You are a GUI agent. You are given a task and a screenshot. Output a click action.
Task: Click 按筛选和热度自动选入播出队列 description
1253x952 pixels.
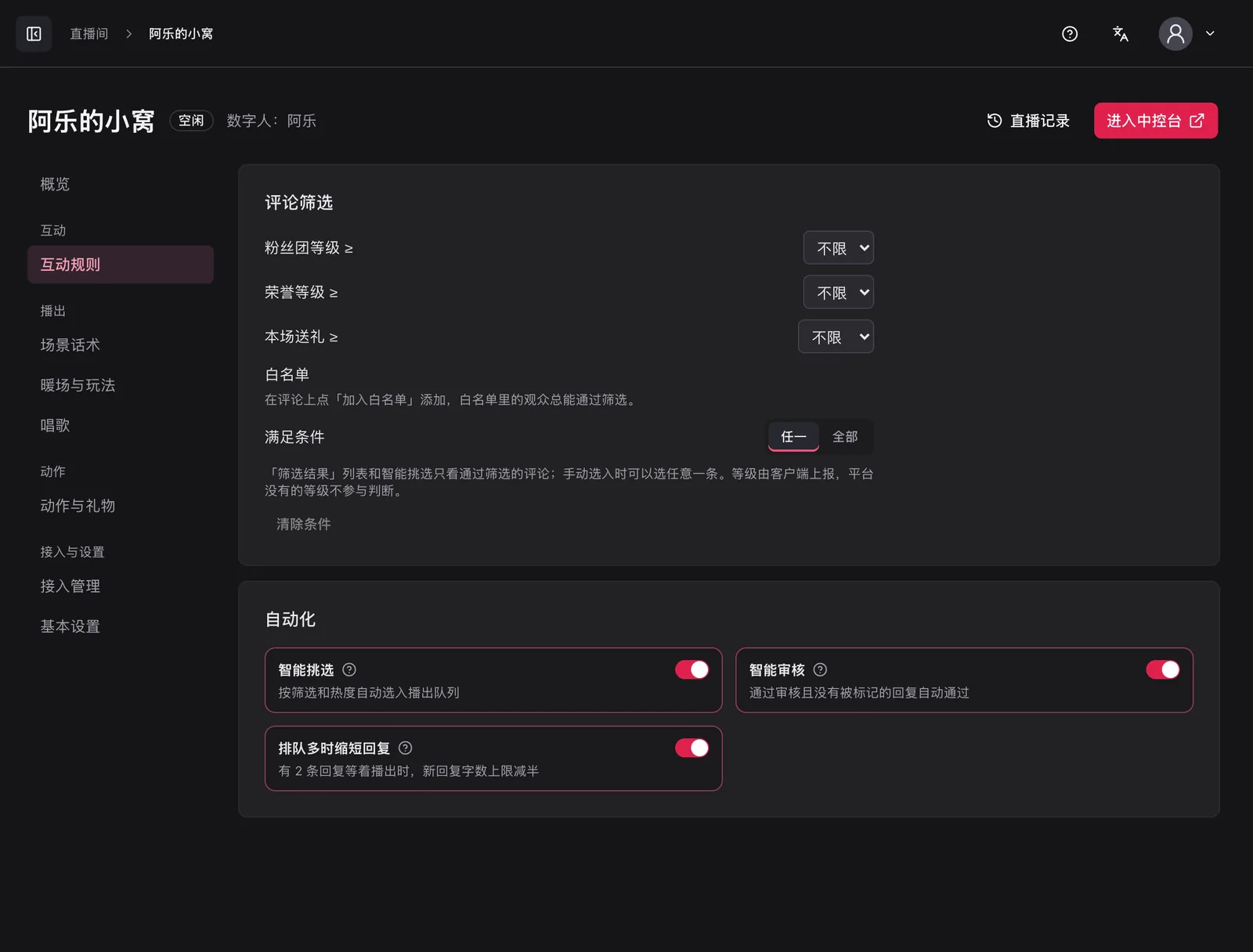[x=369, y=693]
